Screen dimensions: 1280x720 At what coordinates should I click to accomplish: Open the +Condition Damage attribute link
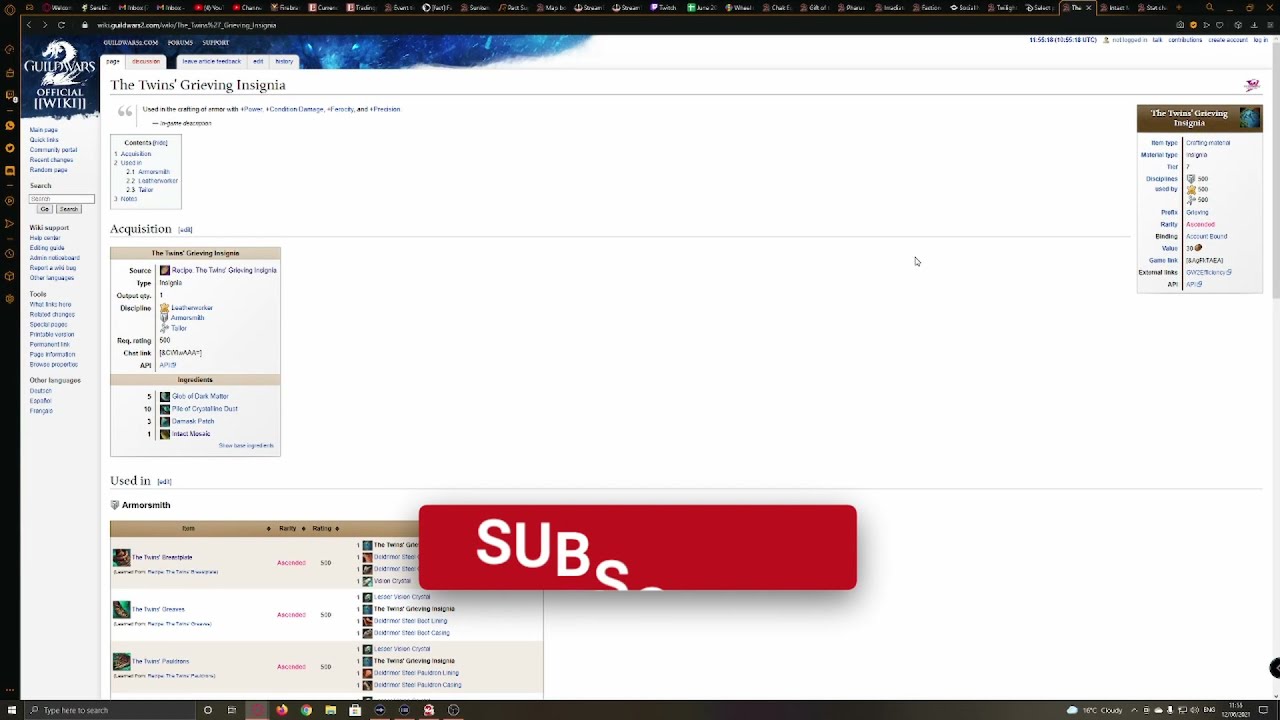pos(295,109)
